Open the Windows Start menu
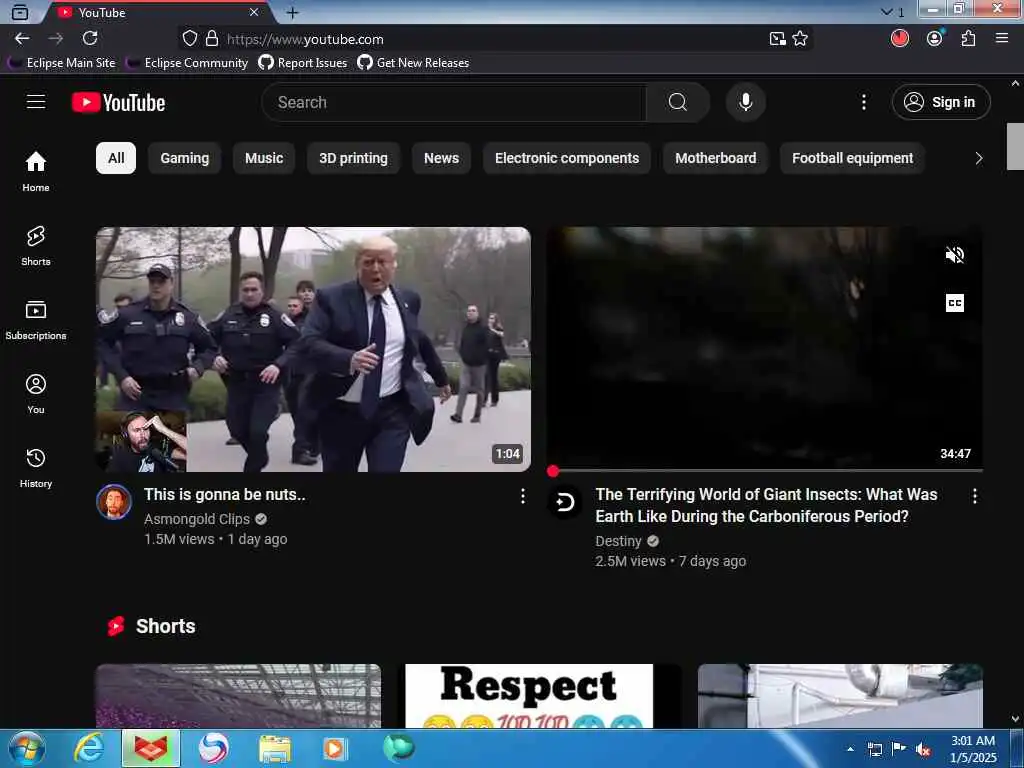The width and height of the screenshot is (1024, 768). 26,748
